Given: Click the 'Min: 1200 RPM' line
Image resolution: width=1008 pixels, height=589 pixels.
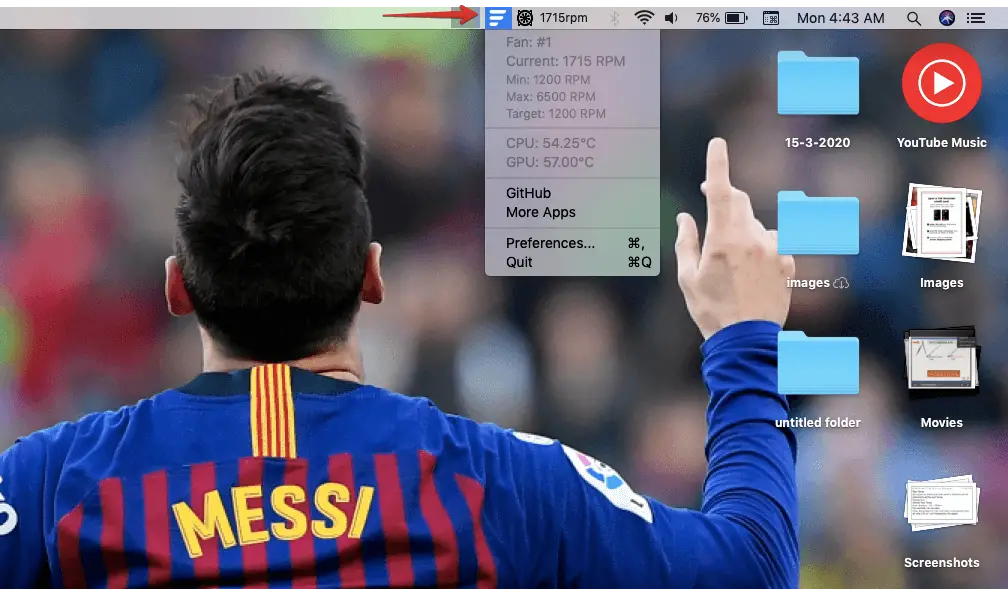Looking at the screenshot, I should pyautogui.click(x=572, y=80).
